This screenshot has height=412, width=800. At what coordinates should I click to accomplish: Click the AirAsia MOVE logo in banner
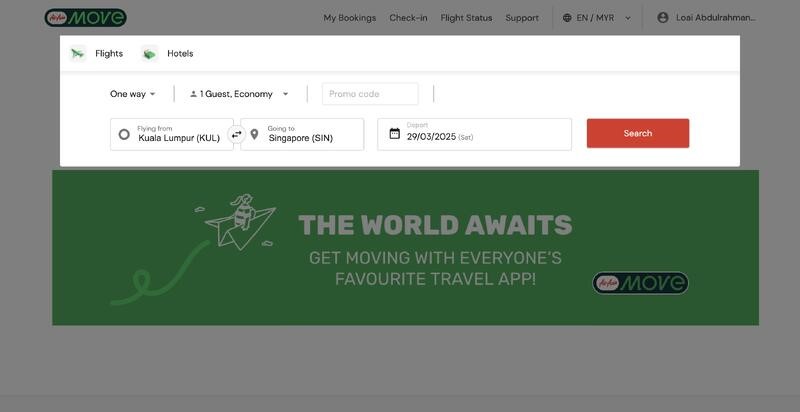tap(640, 283)
